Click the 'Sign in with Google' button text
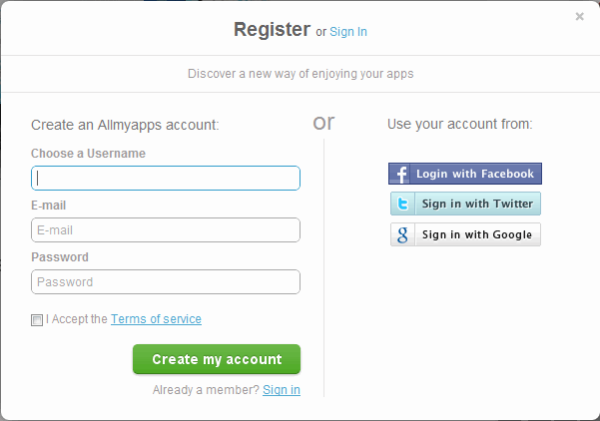The height and width of the screenshot is (421, 600). click(477, 235)
